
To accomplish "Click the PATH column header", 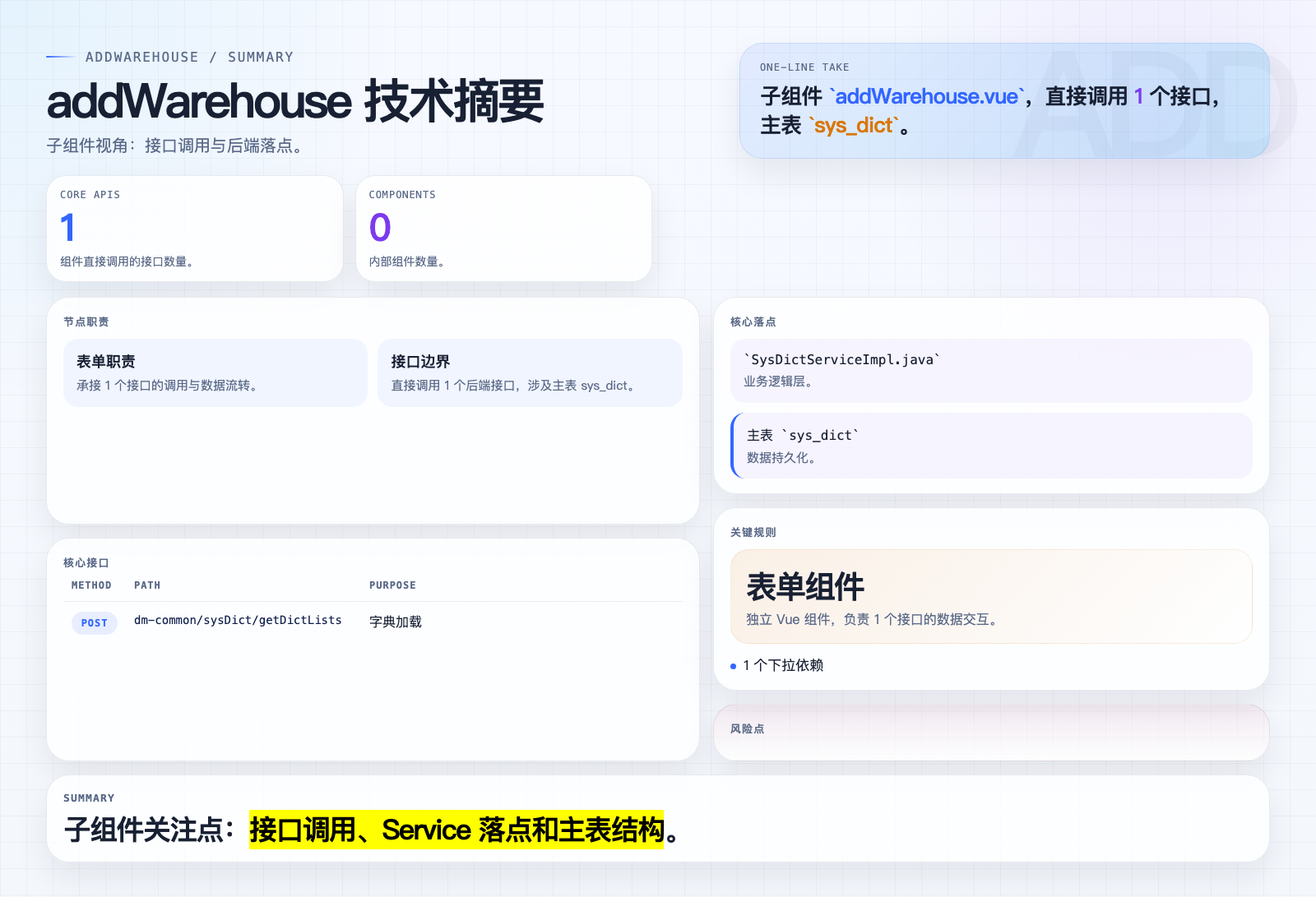I will pos(147,585).
